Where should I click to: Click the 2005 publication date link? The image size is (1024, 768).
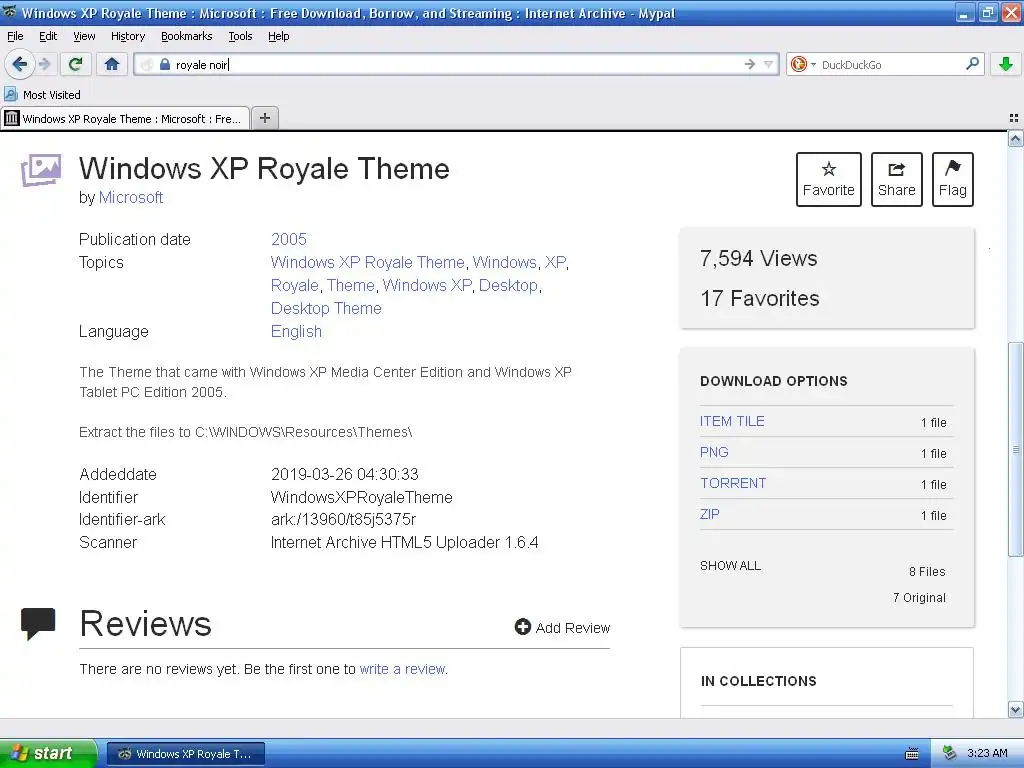(x=289, y=239)
